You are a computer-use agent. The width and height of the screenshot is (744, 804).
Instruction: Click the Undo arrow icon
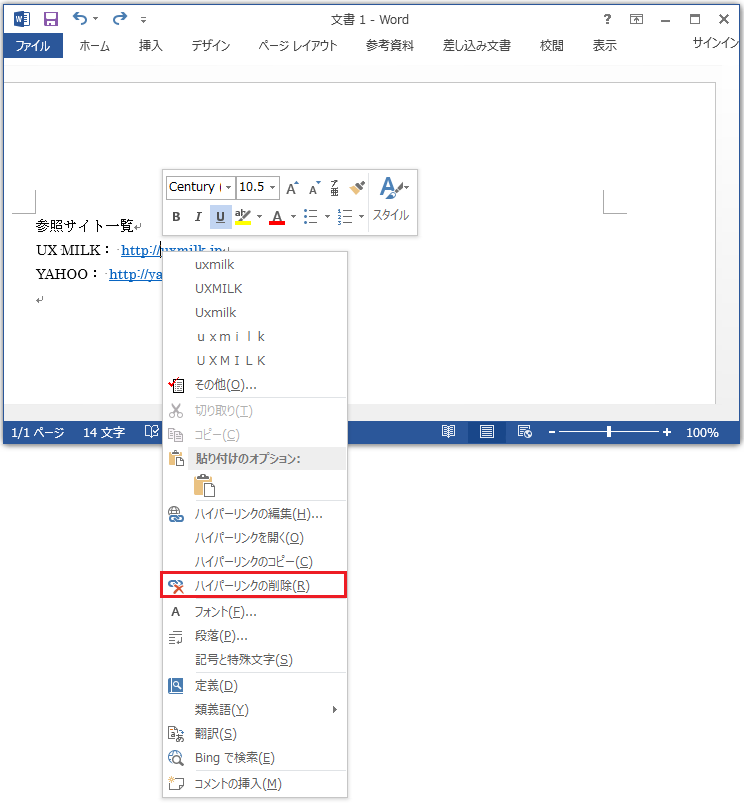[80, 19]
